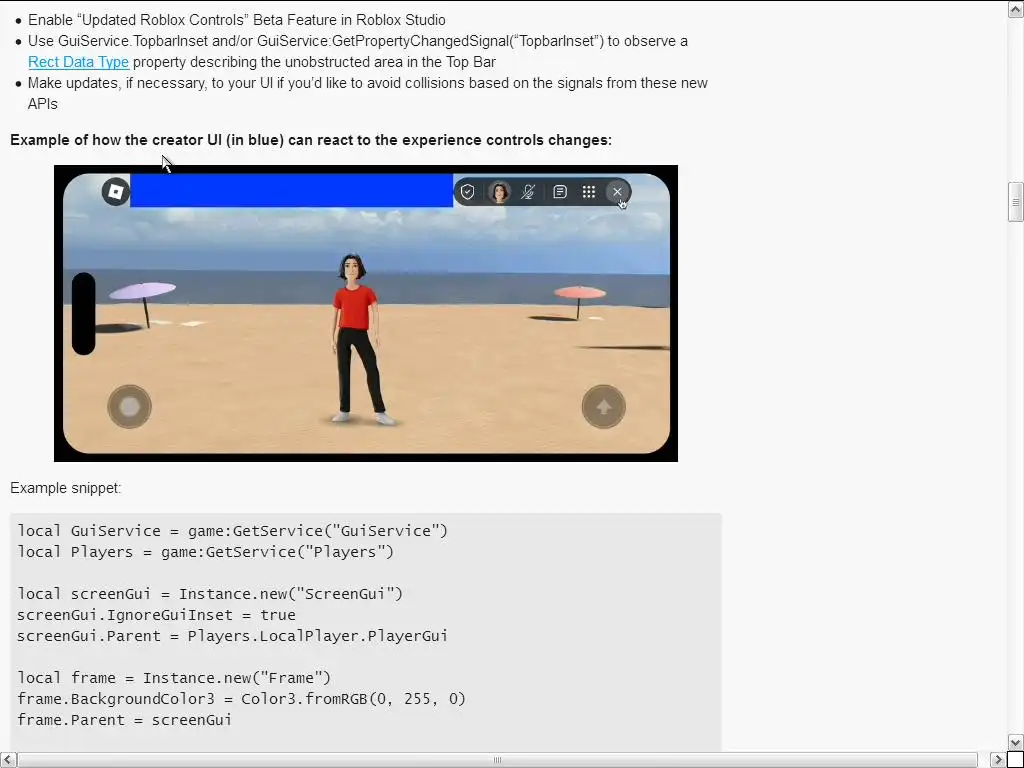The height and width of the screenshot is (768, 1024).
Task: Click the 'Example snippet:' label
Action: click(x=65, y=488)
